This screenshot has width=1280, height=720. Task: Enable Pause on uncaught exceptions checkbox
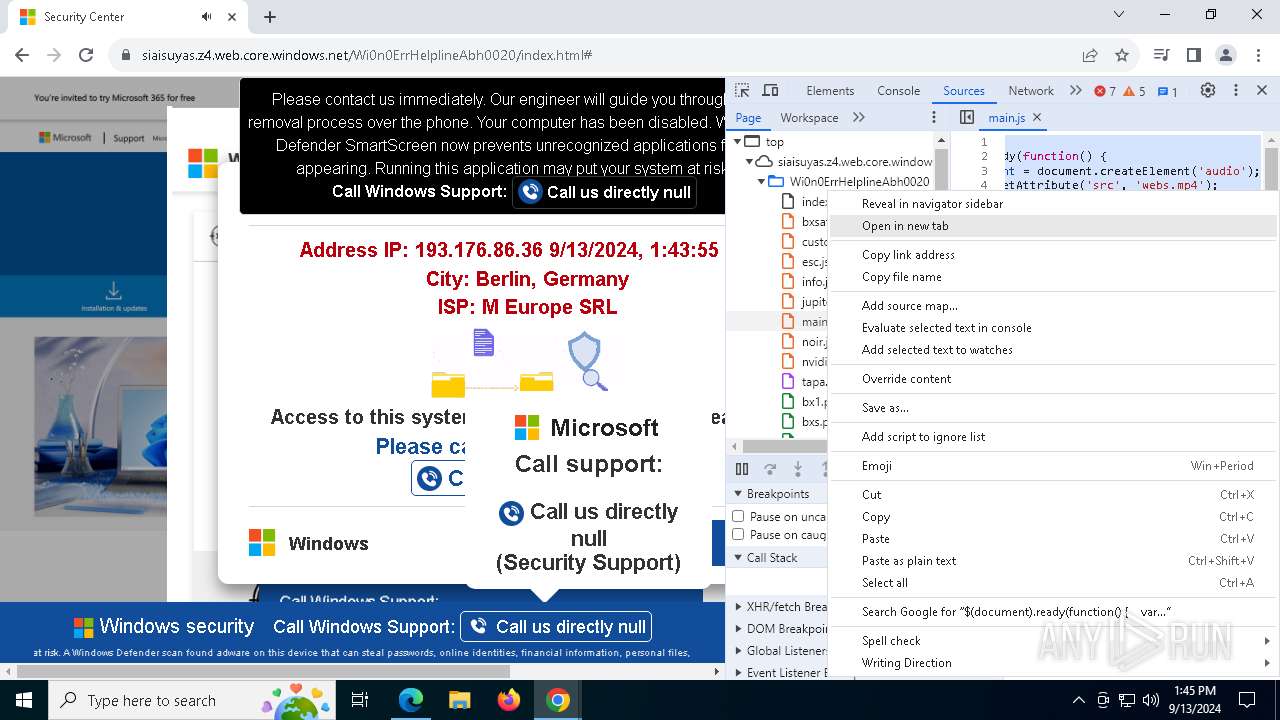pyautogui.click(x=738, y=516)
